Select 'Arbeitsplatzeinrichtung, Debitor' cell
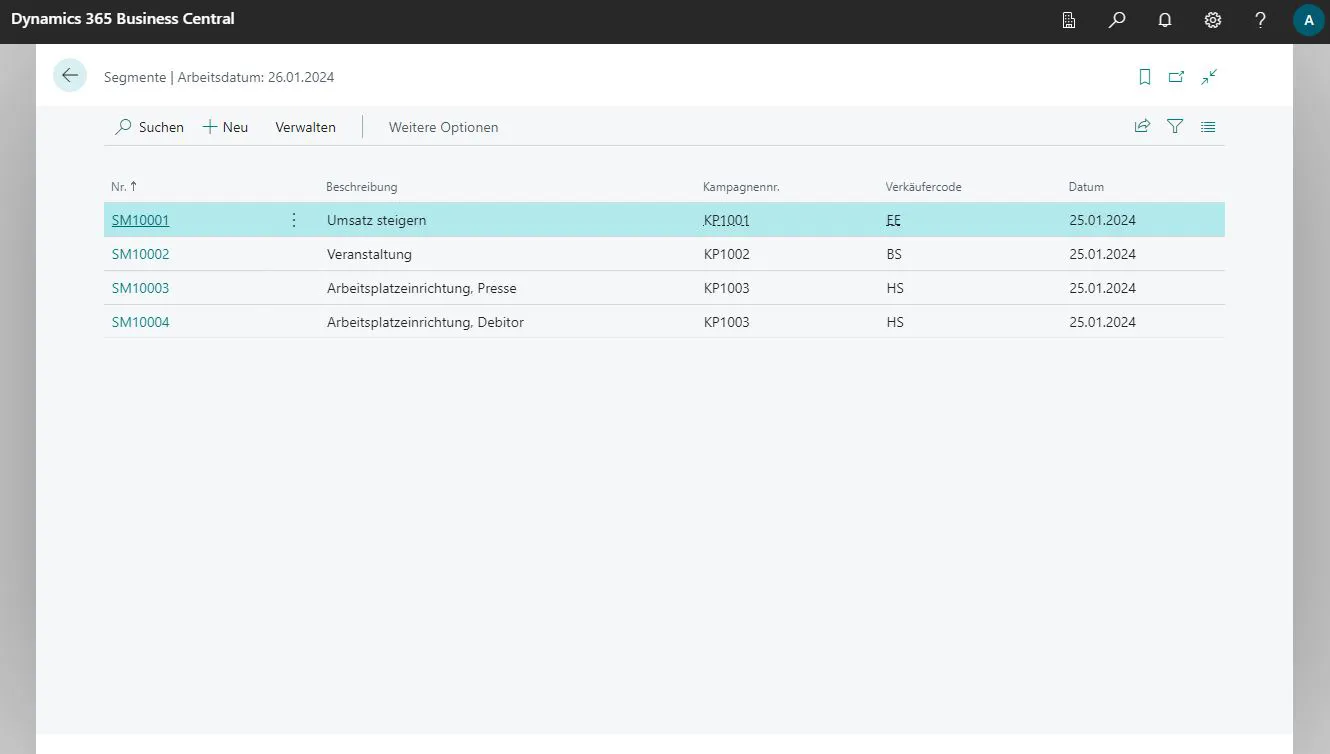Screen dimensions: 1330x754 (425, 322)
